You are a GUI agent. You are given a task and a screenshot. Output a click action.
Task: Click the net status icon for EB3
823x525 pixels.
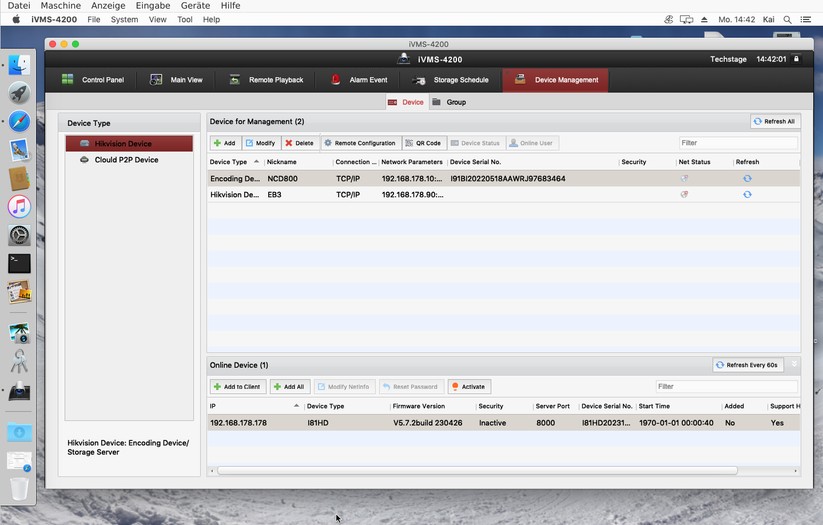point(684,194)
